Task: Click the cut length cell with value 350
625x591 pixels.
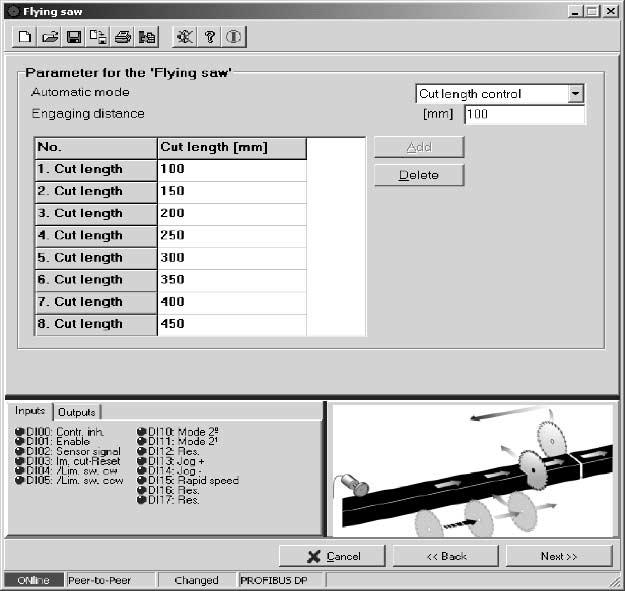Action: 232,280
